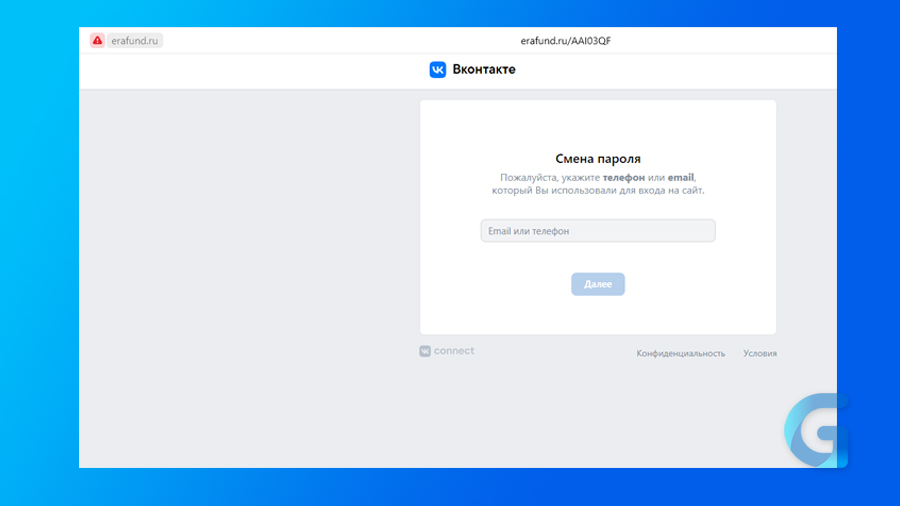Click the bold word email in instructions
Viewport: 900px width, 506px height.
(x=680, y=177)
